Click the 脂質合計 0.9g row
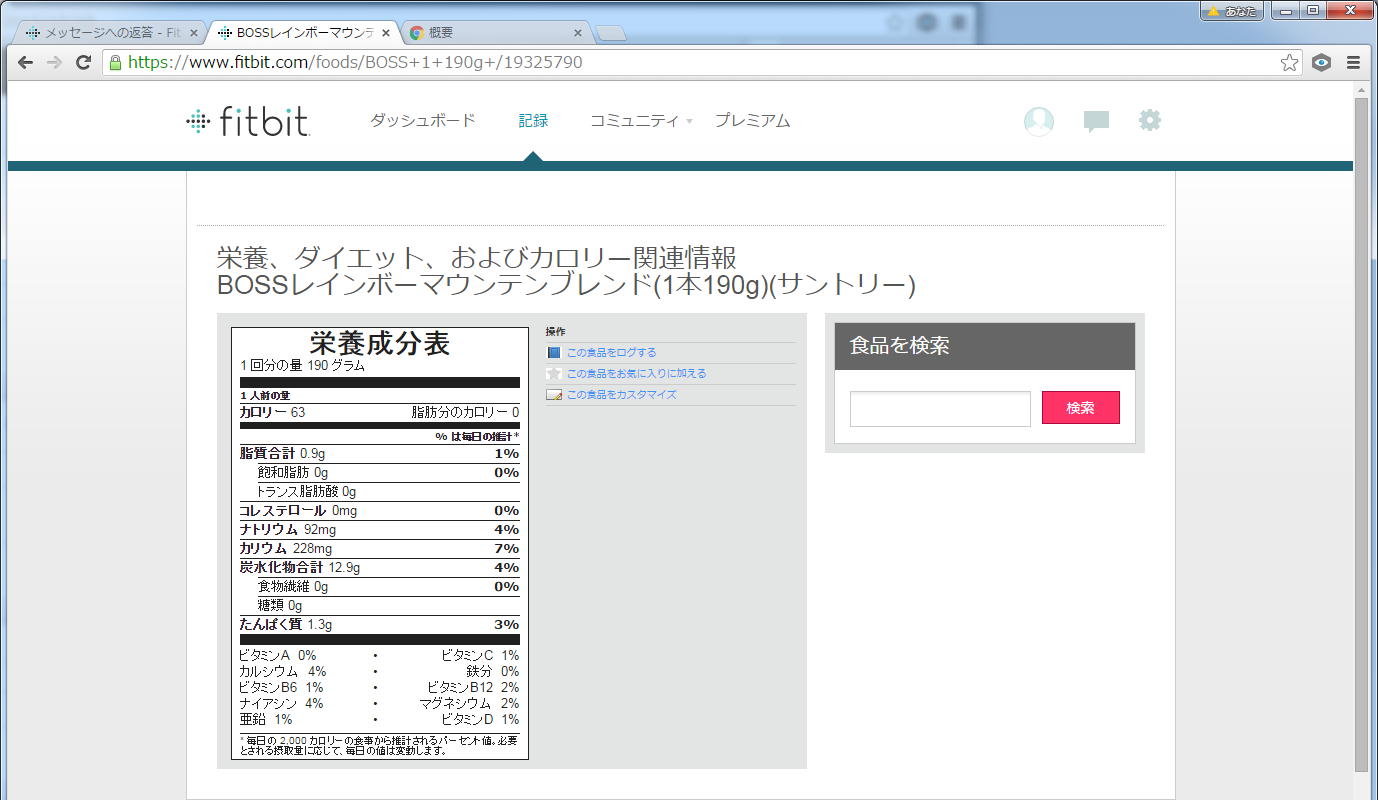1378x800 pixels. [x=379, y=453]
